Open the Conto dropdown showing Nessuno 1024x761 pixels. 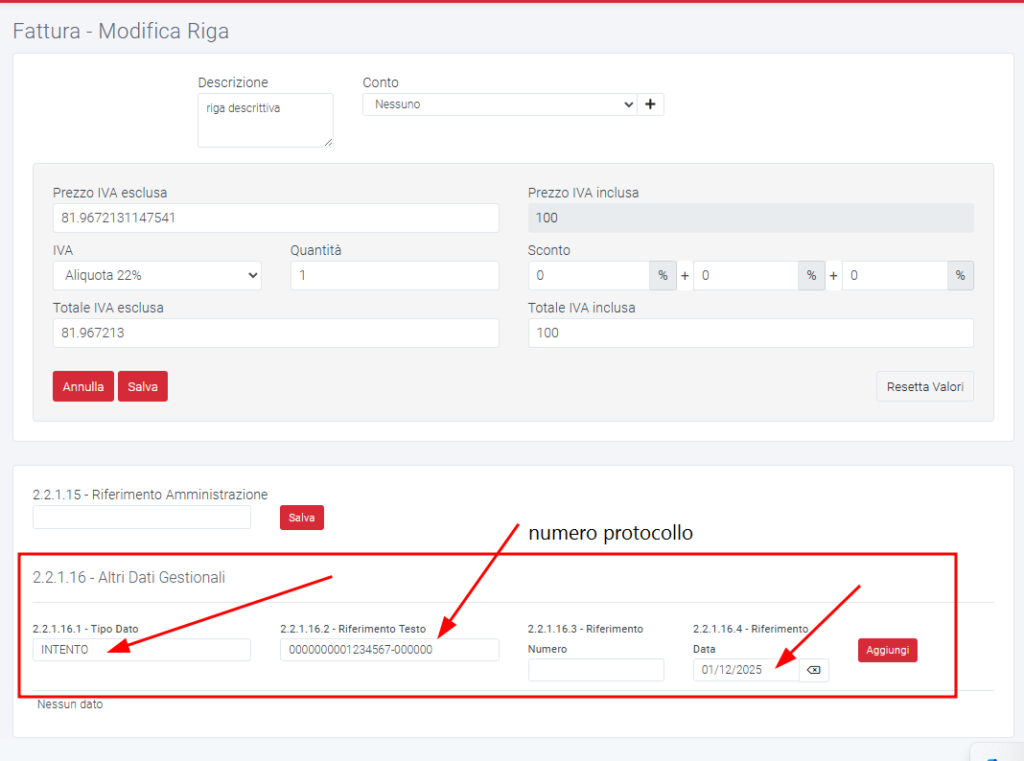click(498, 104)
